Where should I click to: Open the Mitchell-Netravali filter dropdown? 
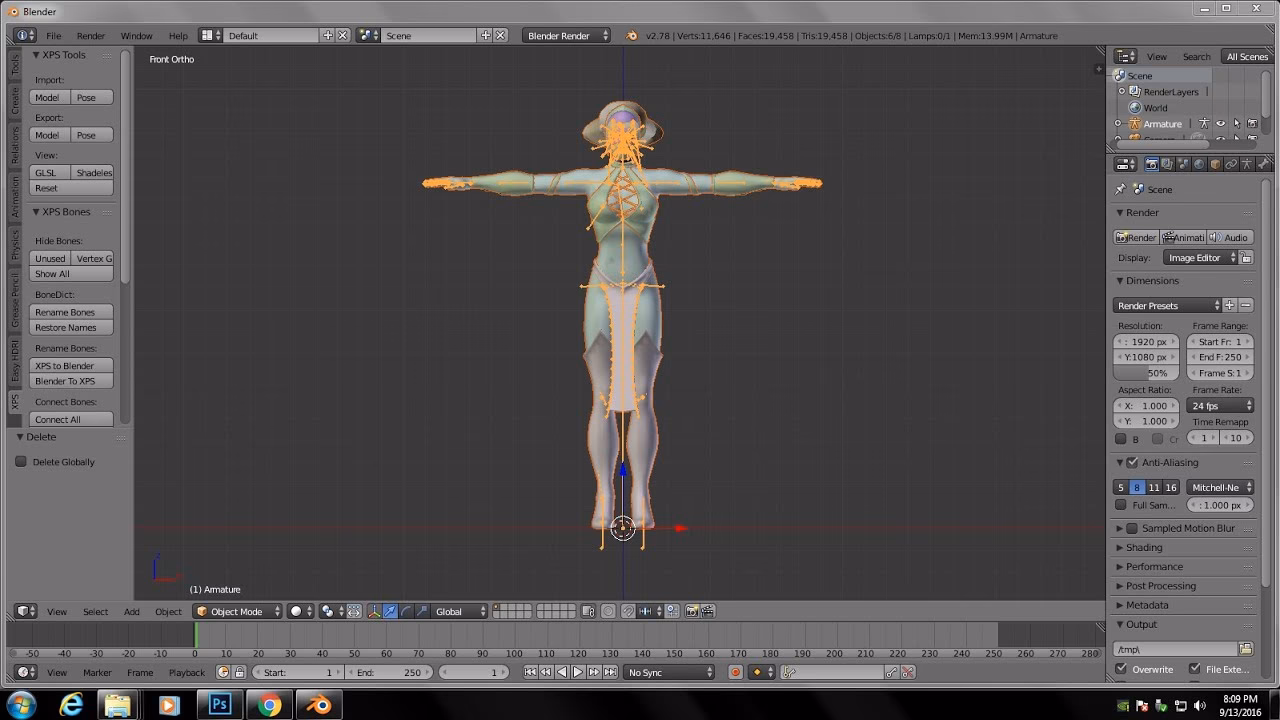(x=1221, y=487)
